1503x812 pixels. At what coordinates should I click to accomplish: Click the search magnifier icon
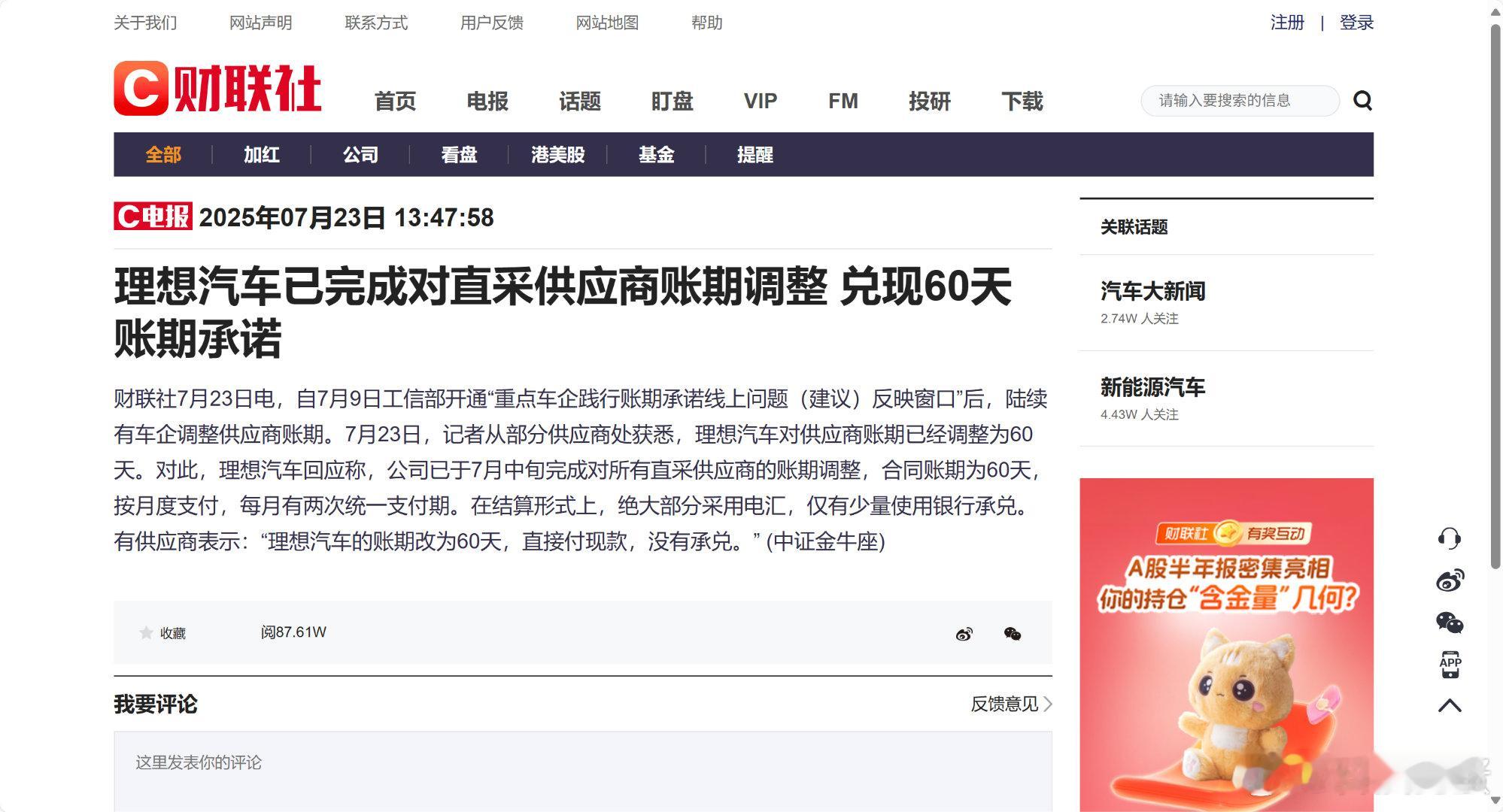coord(1362,100)
